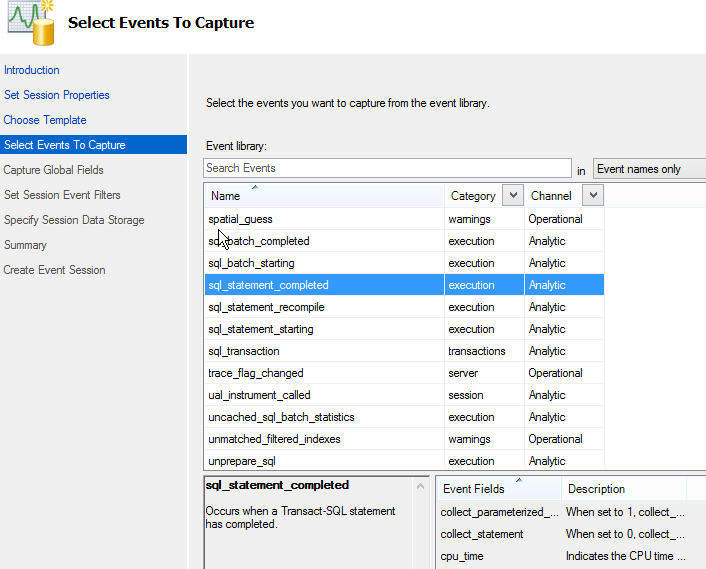Viewport: 706px width, 569px height.
Task: Open the Channel column filter dropdown
Action: tap(592, 196)
